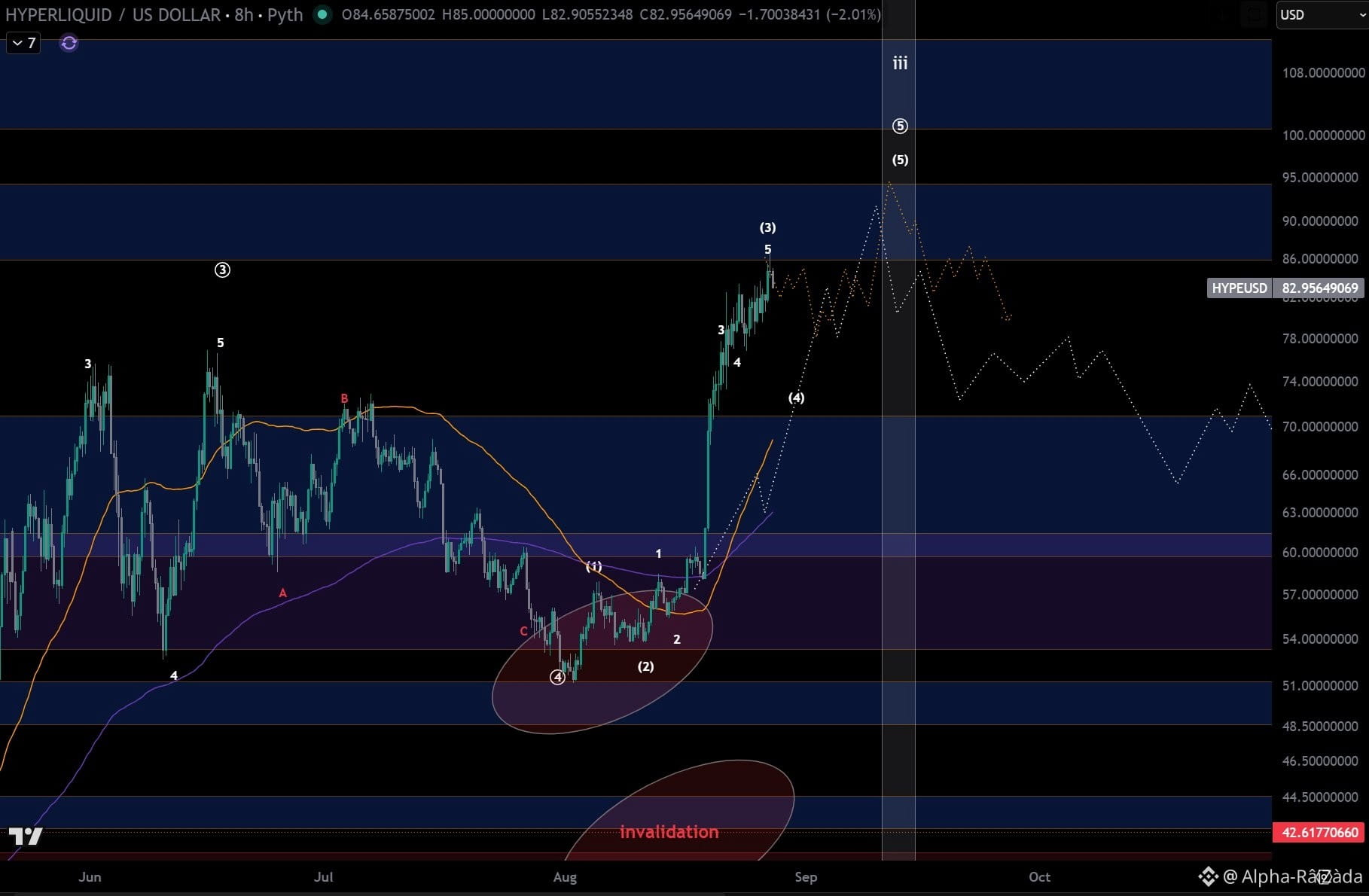Viewport: 1369px width, 896px height.
Task: Click the Aug label on the time axis
Action: (565, 876)
